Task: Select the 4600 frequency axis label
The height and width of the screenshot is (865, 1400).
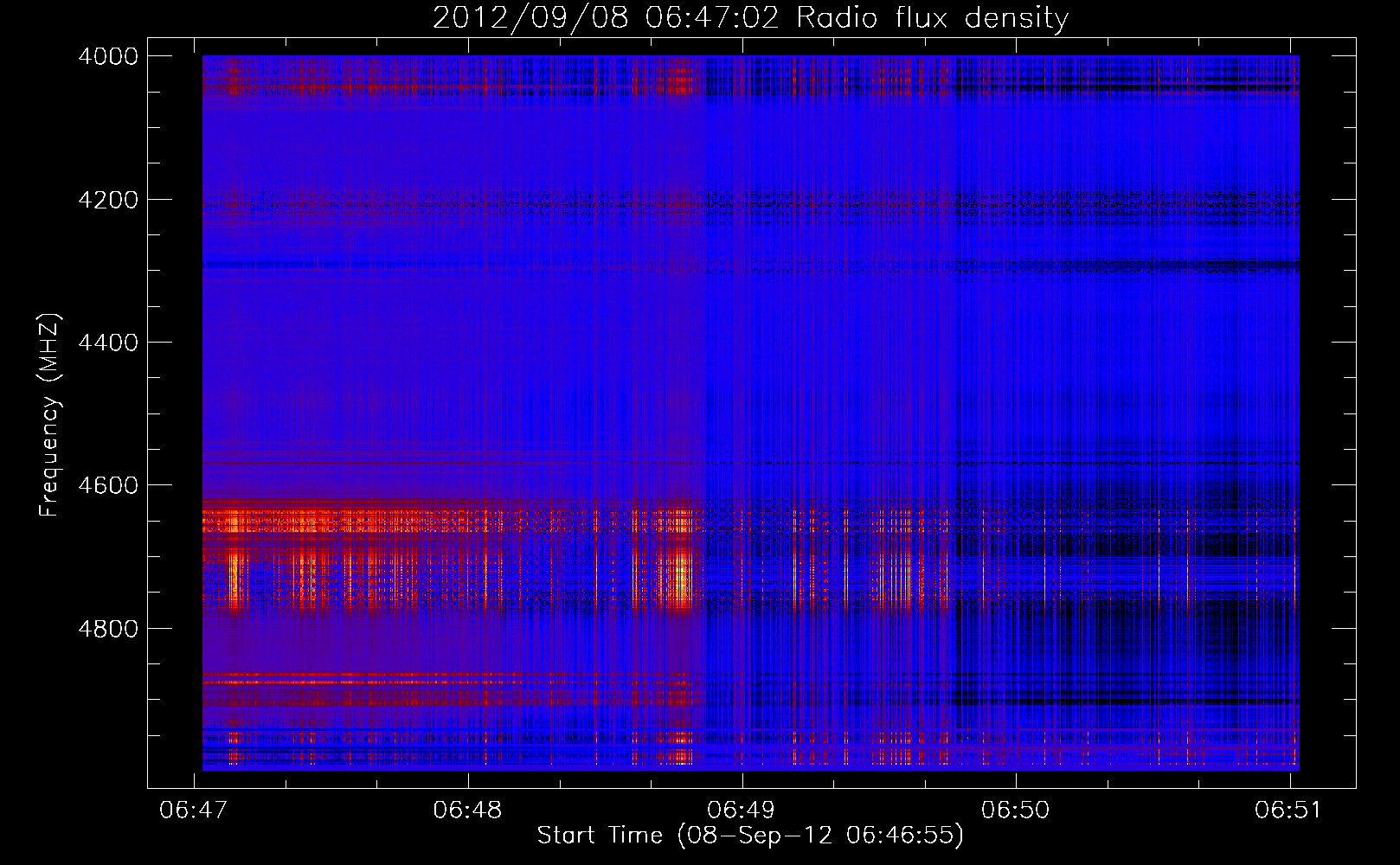Action: (108, 485)
